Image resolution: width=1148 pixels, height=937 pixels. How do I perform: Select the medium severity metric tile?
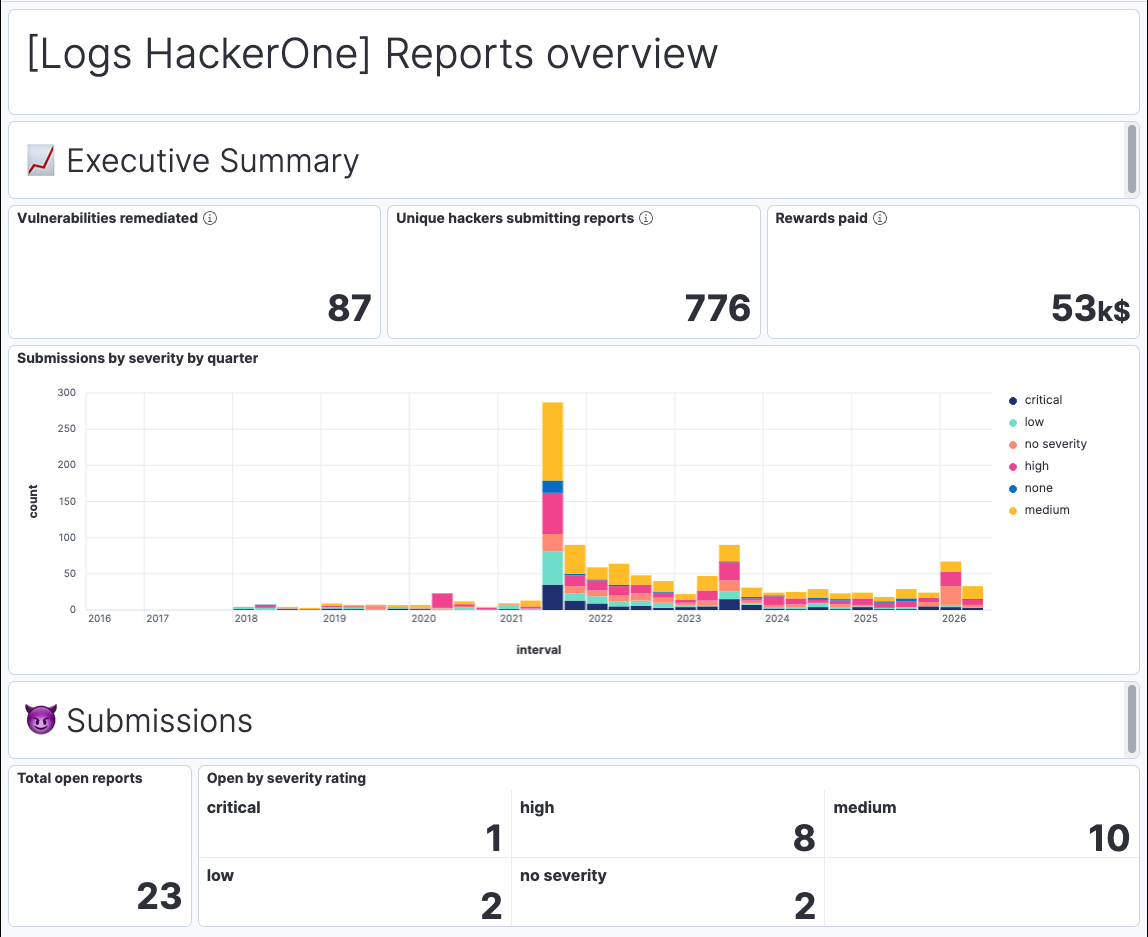pos(982,824)
